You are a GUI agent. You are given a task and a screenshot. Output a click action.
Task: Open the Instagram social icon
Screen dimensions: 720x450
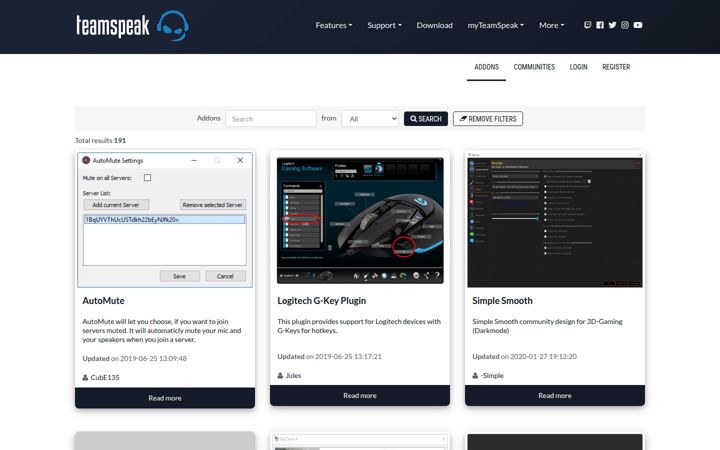625,25
